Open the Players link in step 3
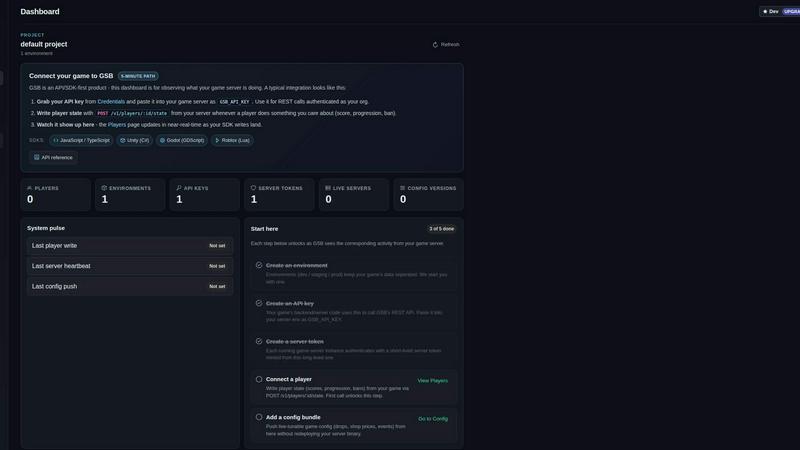800x450 pixels. [x=116, y=124]
